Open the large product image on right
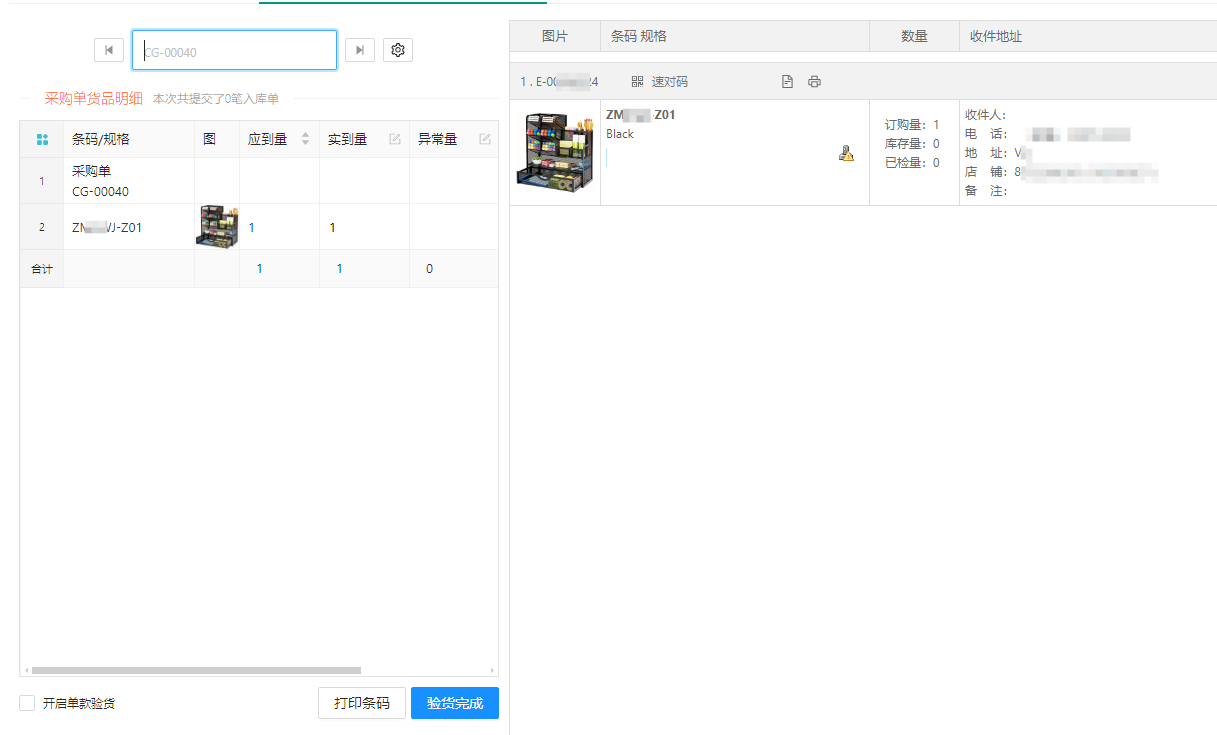Viewport: 1217px width, 735px height. click(554, 151)
